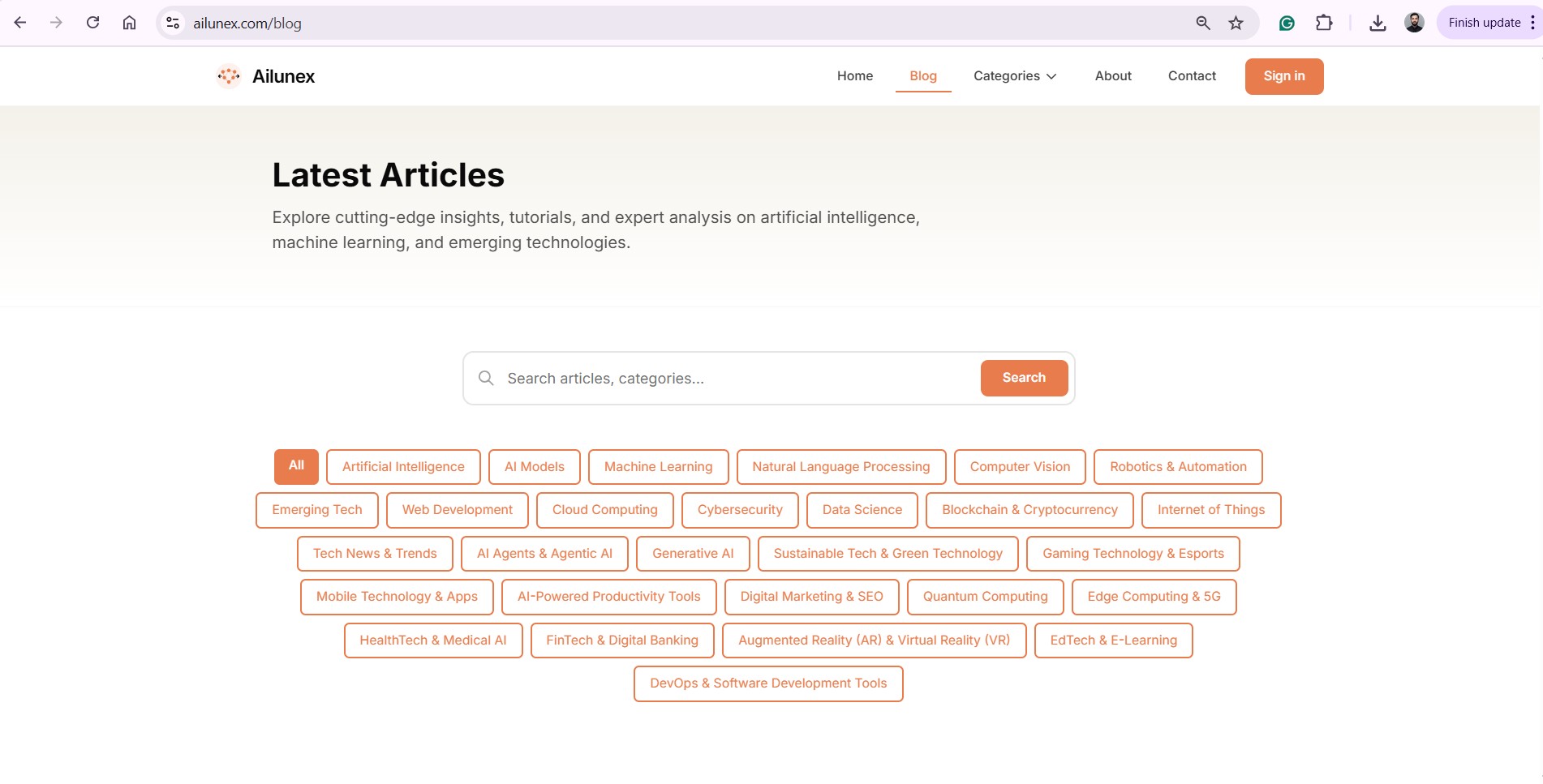Go to the About page

1113,76
